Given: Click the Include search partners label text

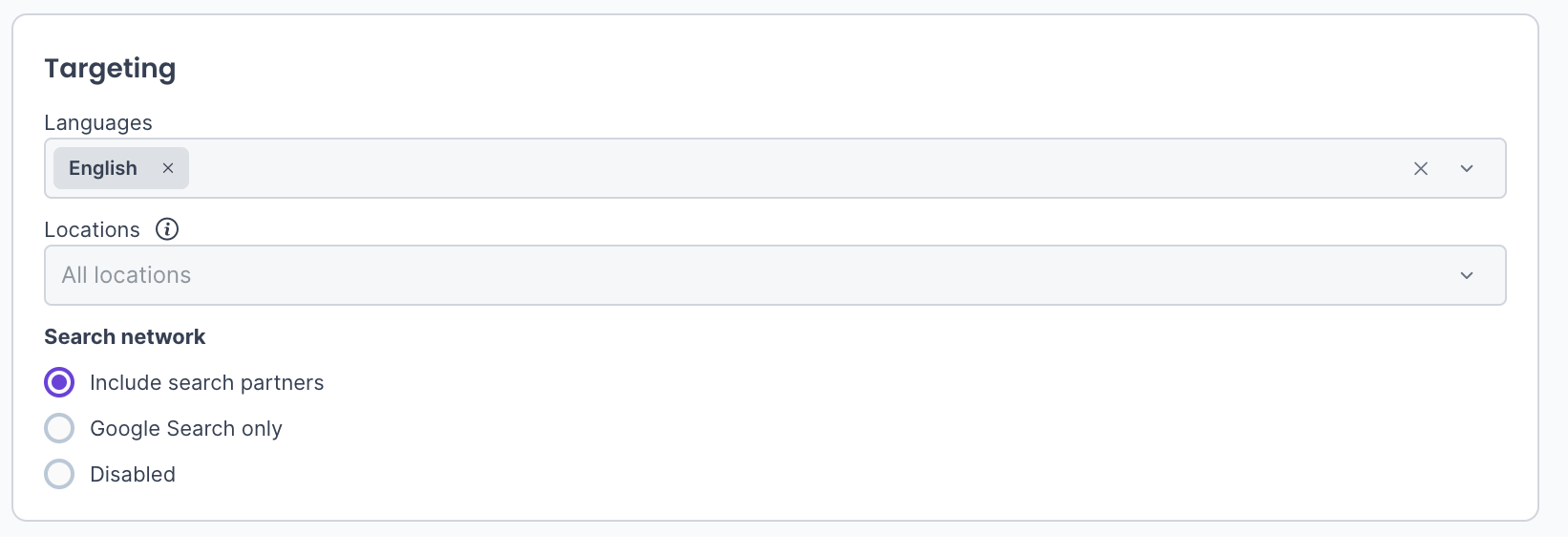Looking at the screenshot, I should 206,382.
